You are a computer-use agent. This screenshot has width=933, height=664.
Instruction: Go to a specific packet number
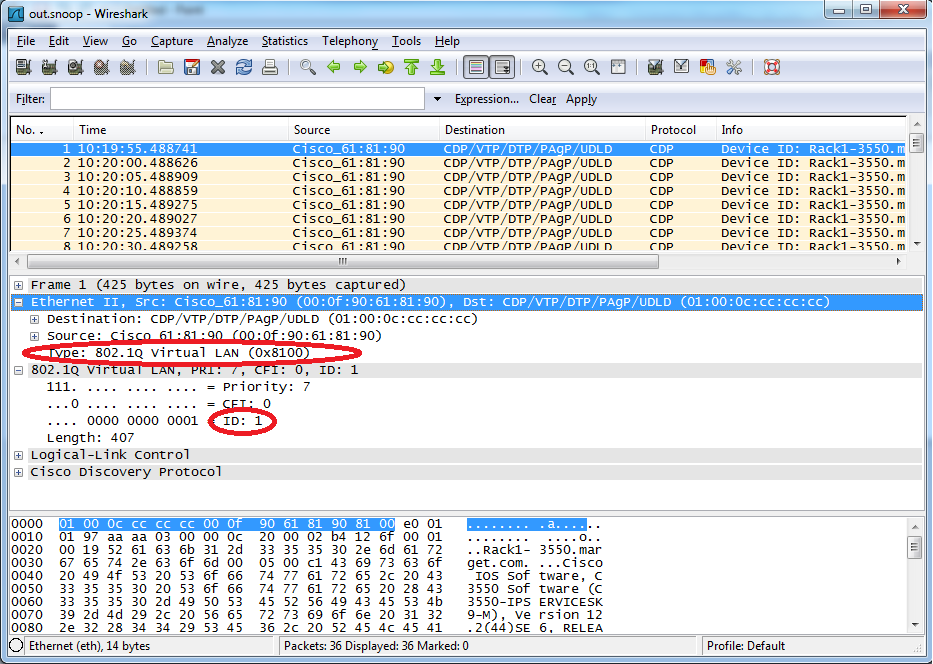[x=386, y=67]
